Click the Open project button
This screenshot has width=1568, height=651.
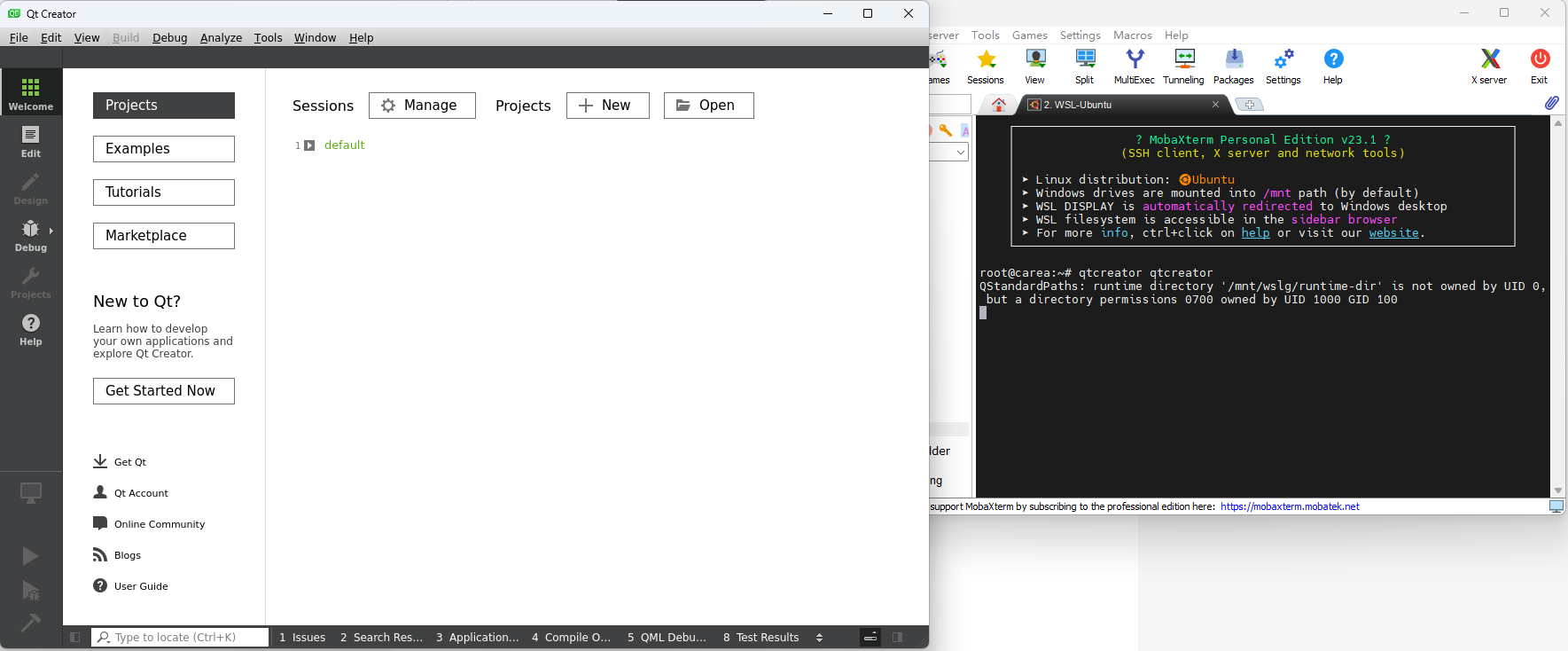[709, 106]
